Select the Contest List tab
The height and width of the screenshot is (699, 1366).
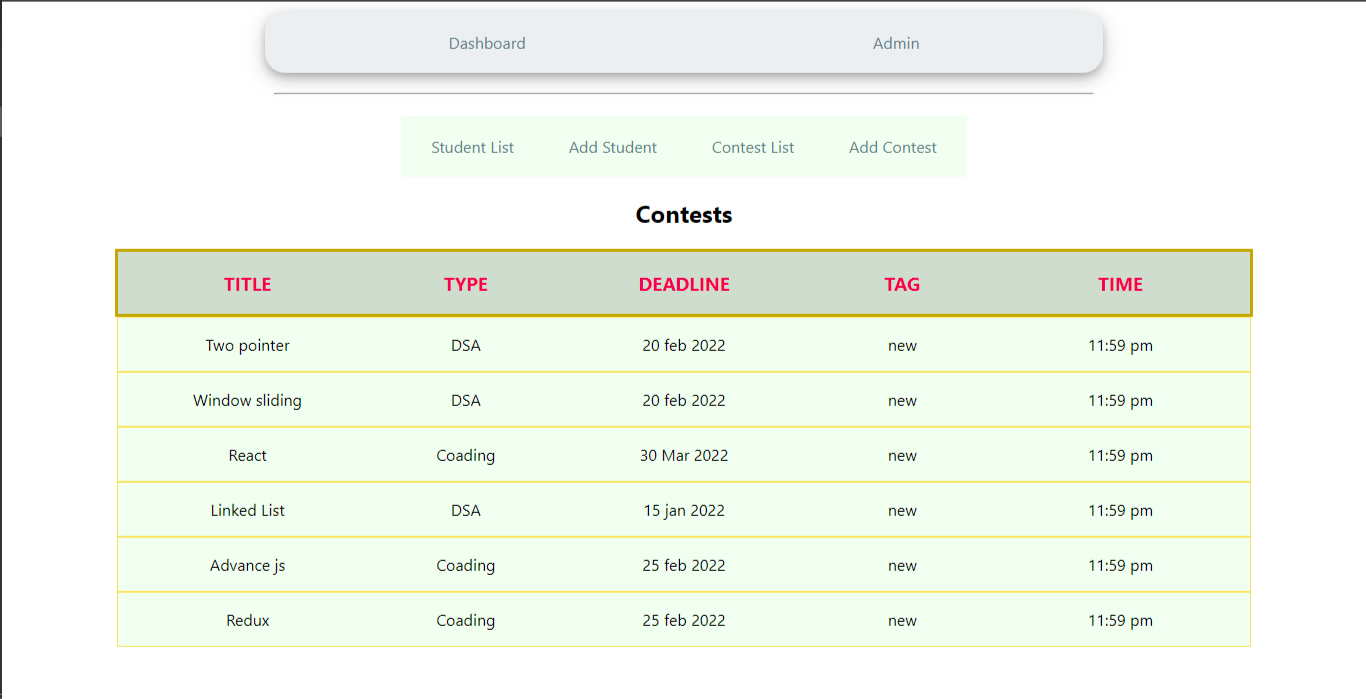click(x=752, y=147)
